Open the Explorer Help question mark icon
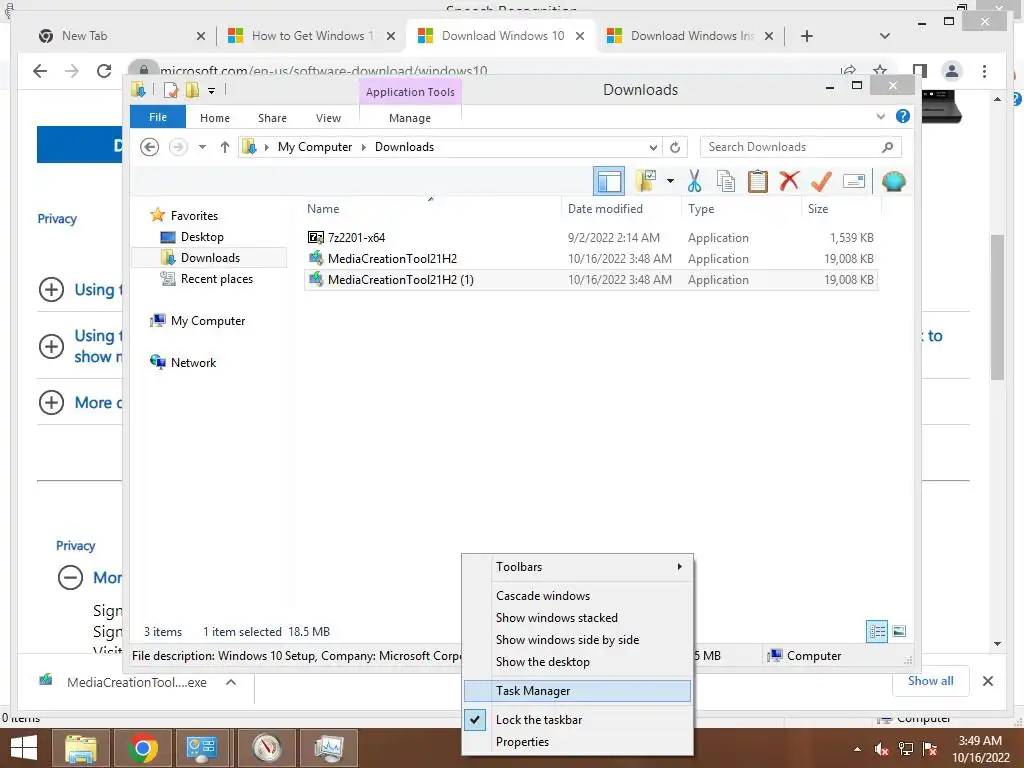This screenshot has height=768, width=1024. 903,116
